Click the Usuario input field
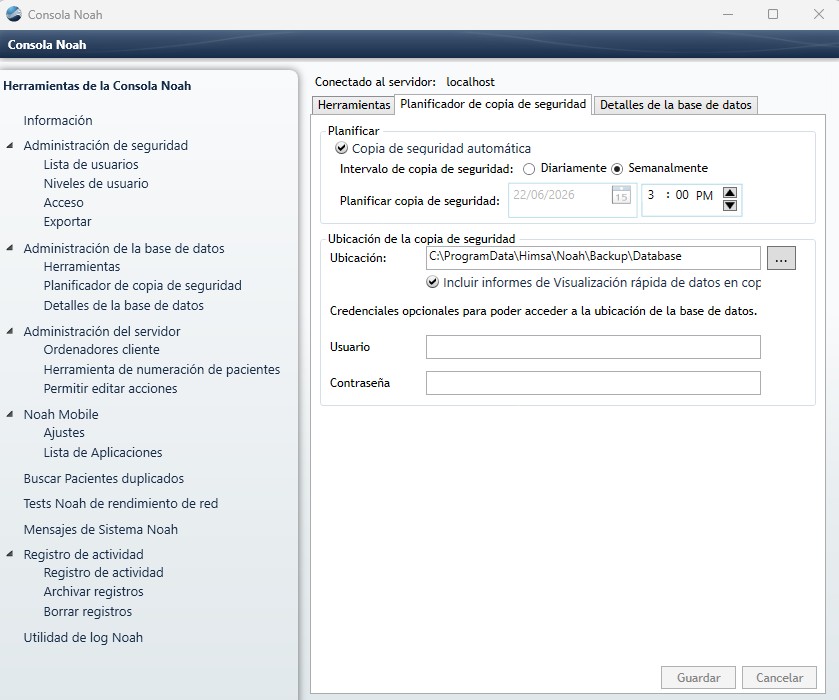839x700 pixels. 593,347
